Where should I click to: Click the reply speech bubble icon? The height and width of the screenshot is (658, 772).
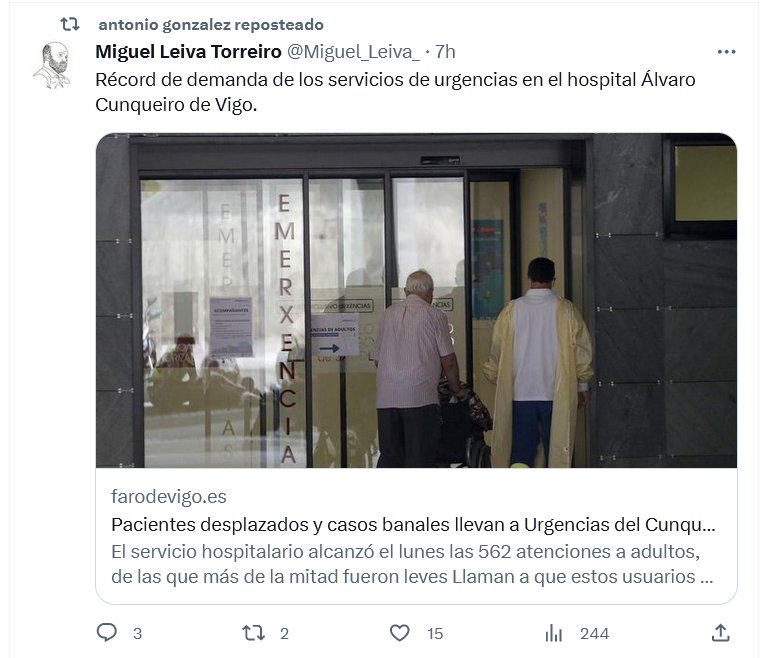click(x=106, y=632)
